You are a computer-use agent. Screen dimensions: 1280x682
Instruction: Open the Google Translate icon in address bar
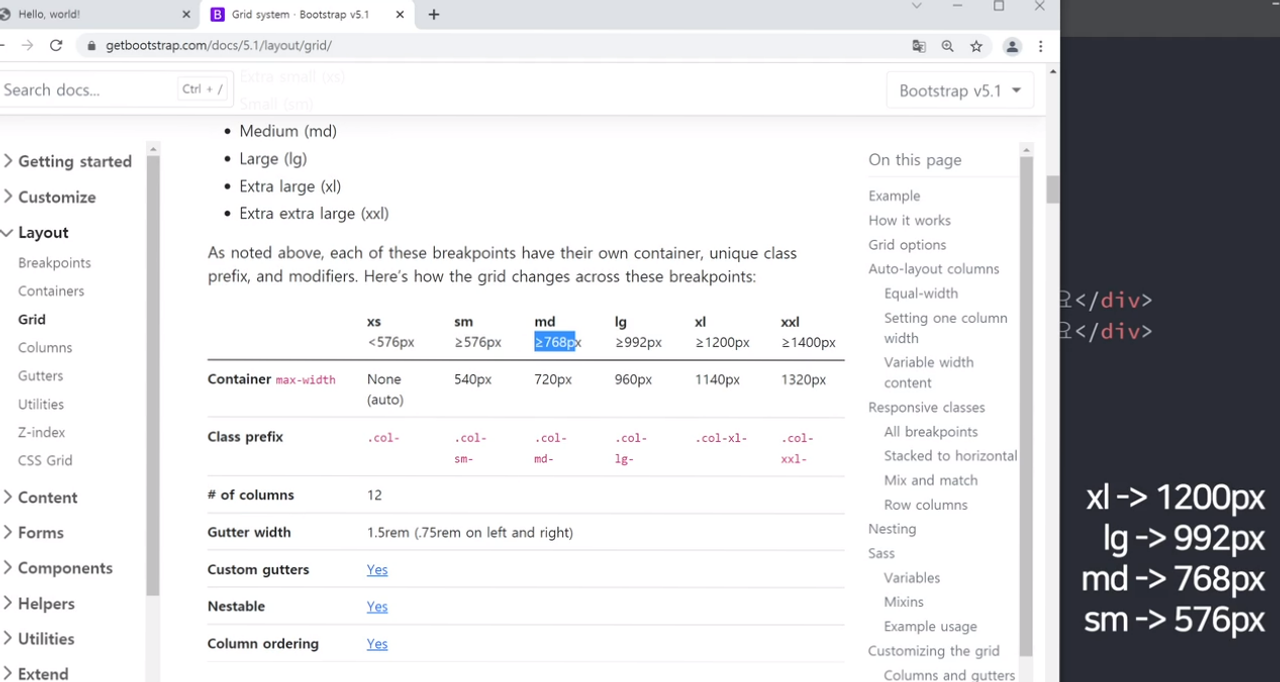pyautogui.click(x=919, y=46)
